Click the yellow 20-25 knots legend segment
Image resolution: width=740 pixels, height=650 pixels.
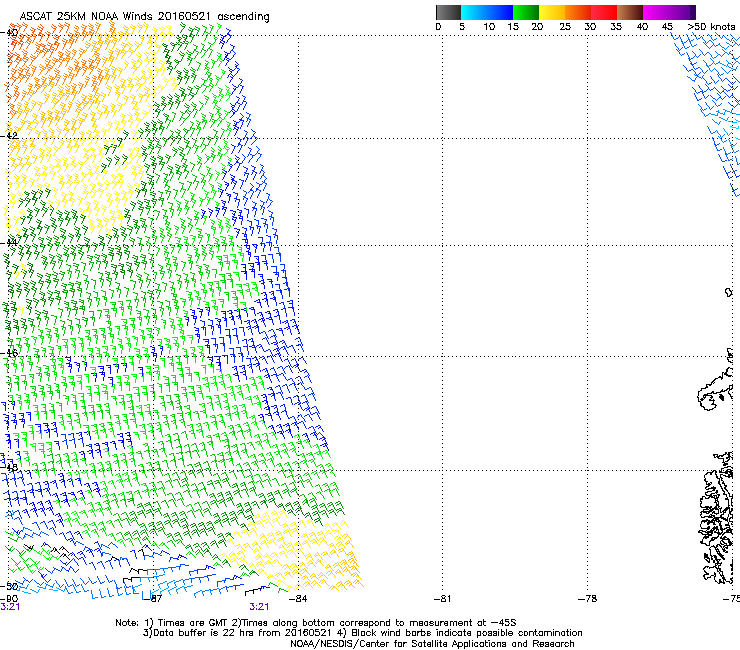(552, 12)
